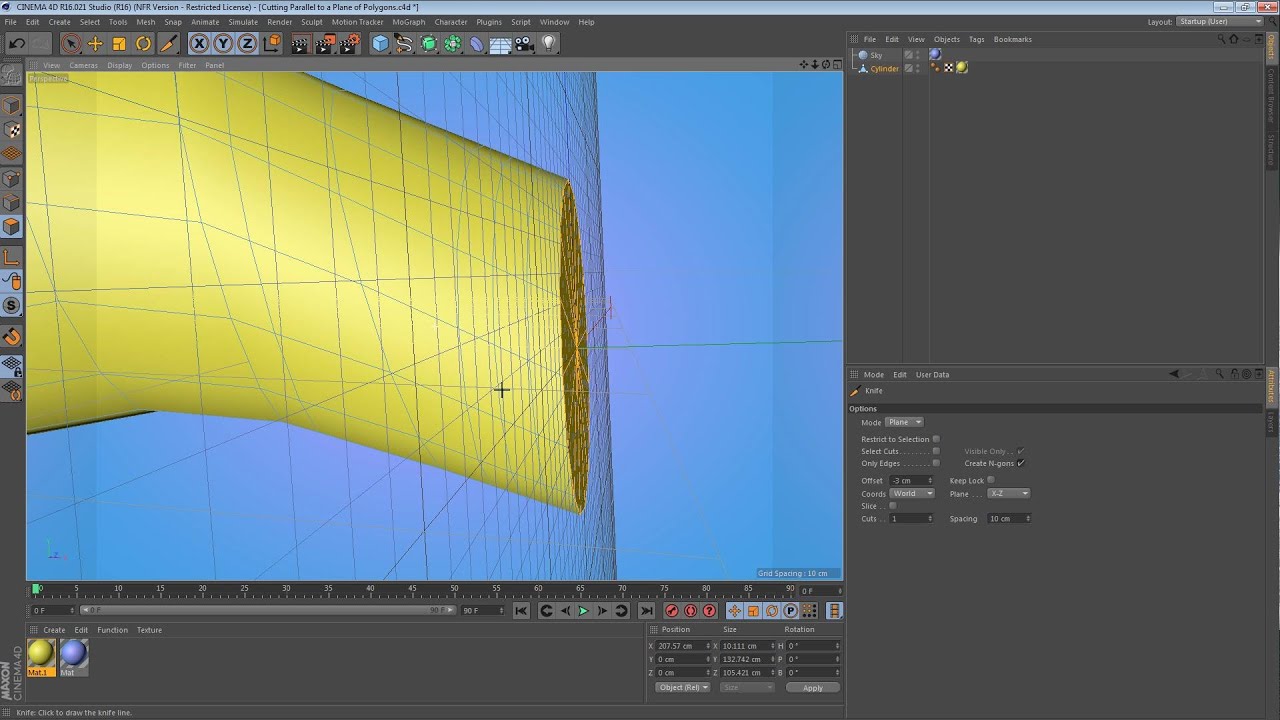Viewport: 1280px width, 720px height.
Task: Enable Select Cuts checkbox
Action: [936, 451]
